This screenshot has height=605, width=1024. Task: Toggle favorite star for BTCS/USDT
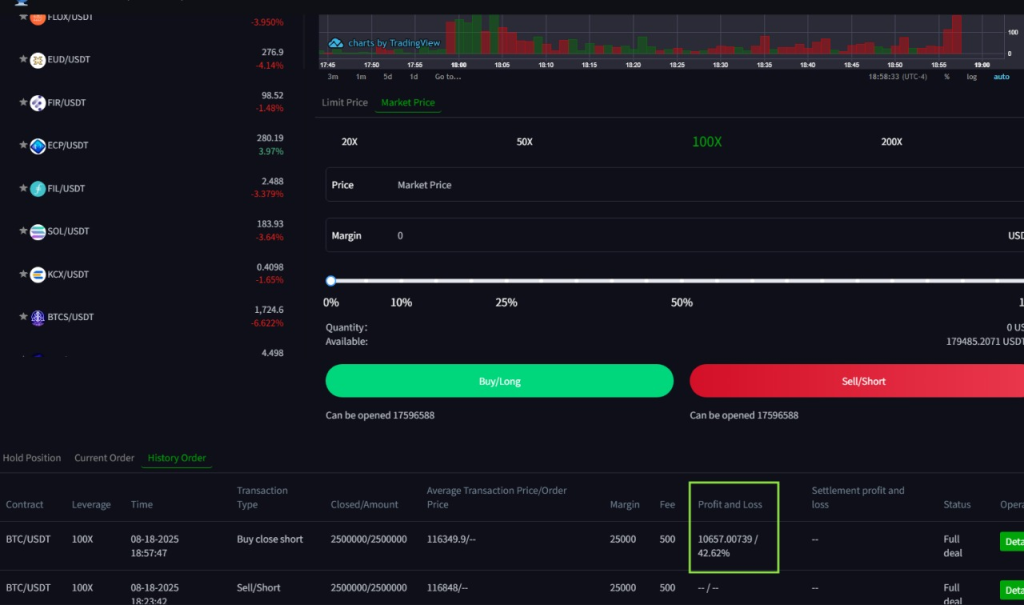coord(23,317)
